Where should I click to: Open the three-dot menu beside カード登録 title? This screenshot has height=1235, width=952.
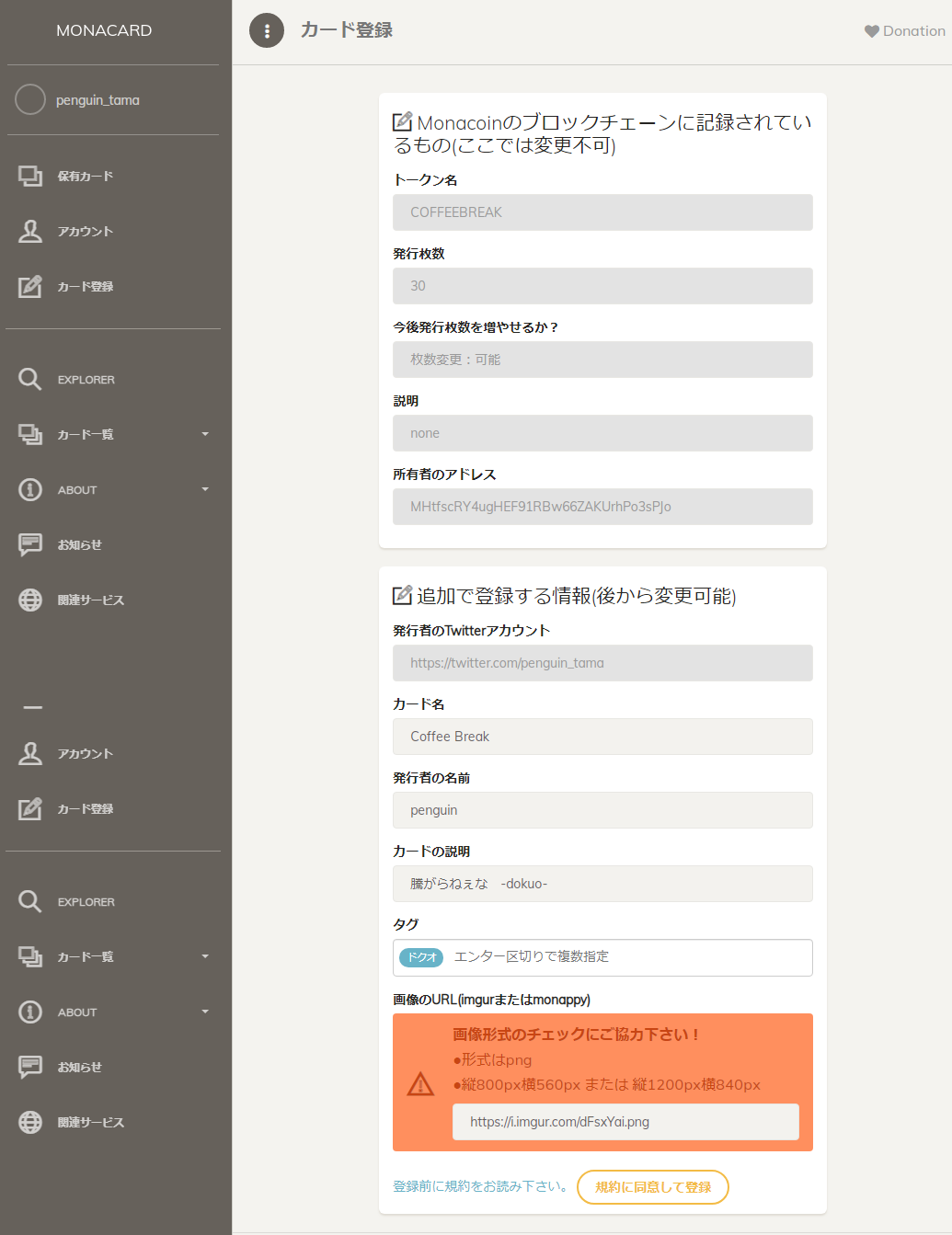pos(267,30)
